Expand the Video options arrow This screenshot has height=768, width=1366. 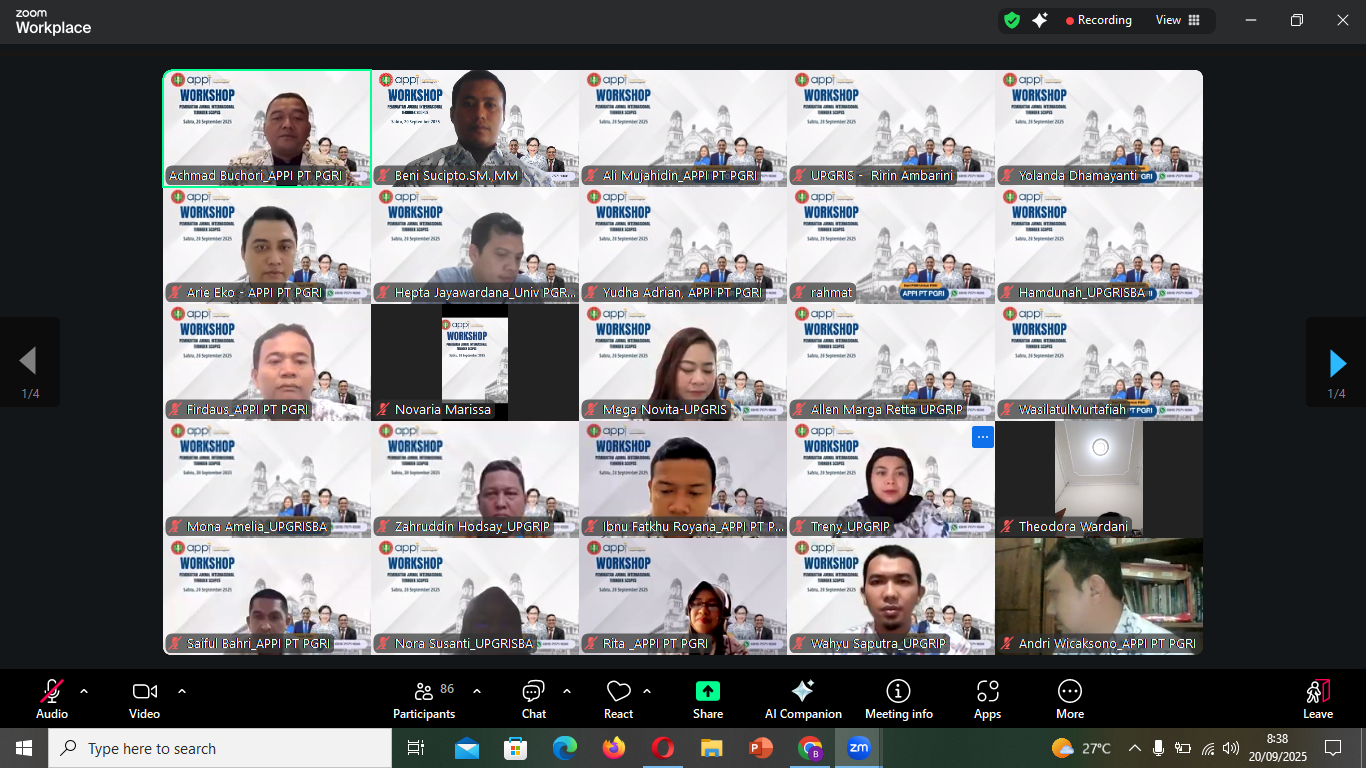point(182,691)
